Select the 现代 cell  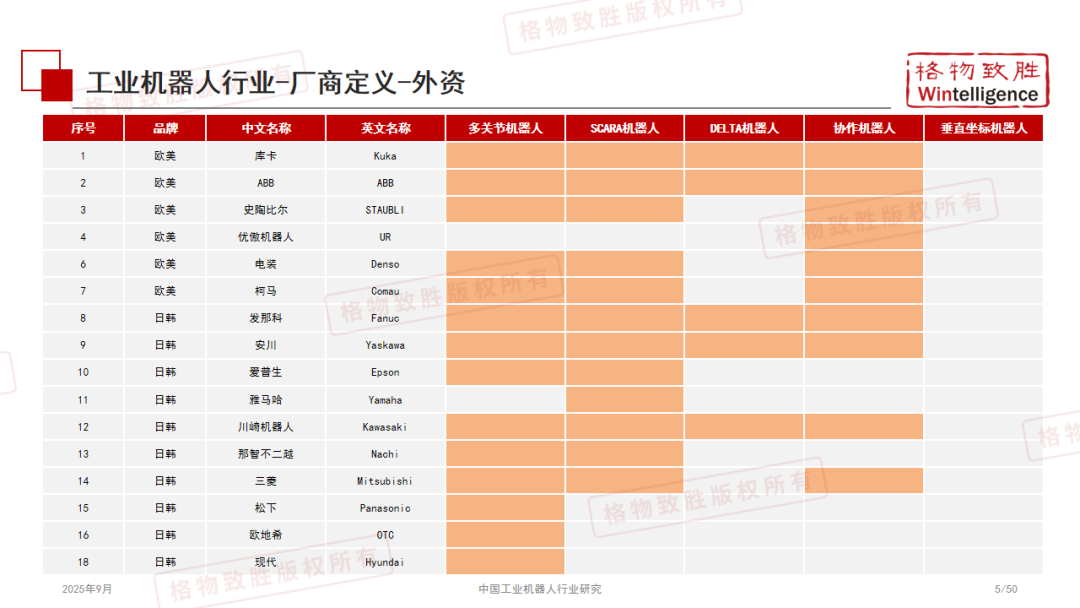[x=266, y=562]
